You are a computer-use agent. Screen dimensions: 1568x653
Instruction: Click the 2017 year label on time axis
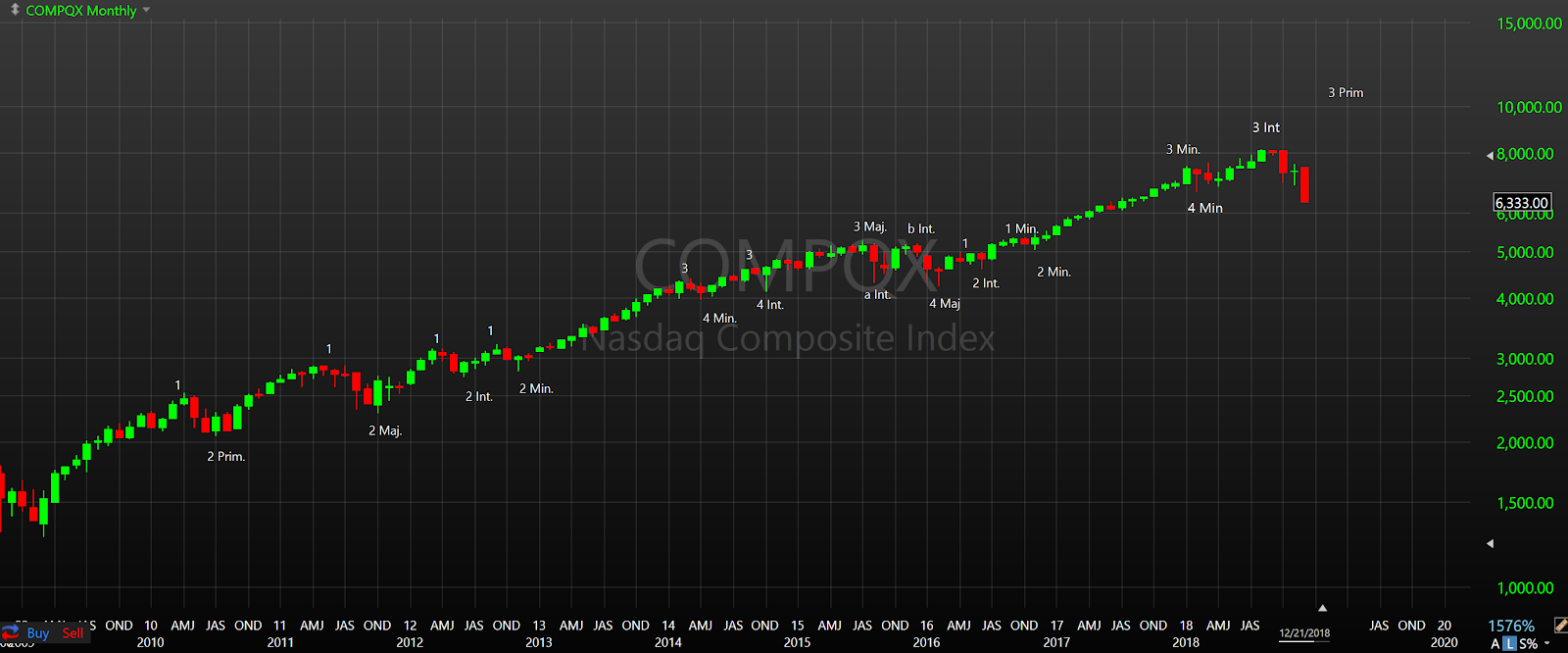click(x=1056, y=642)
